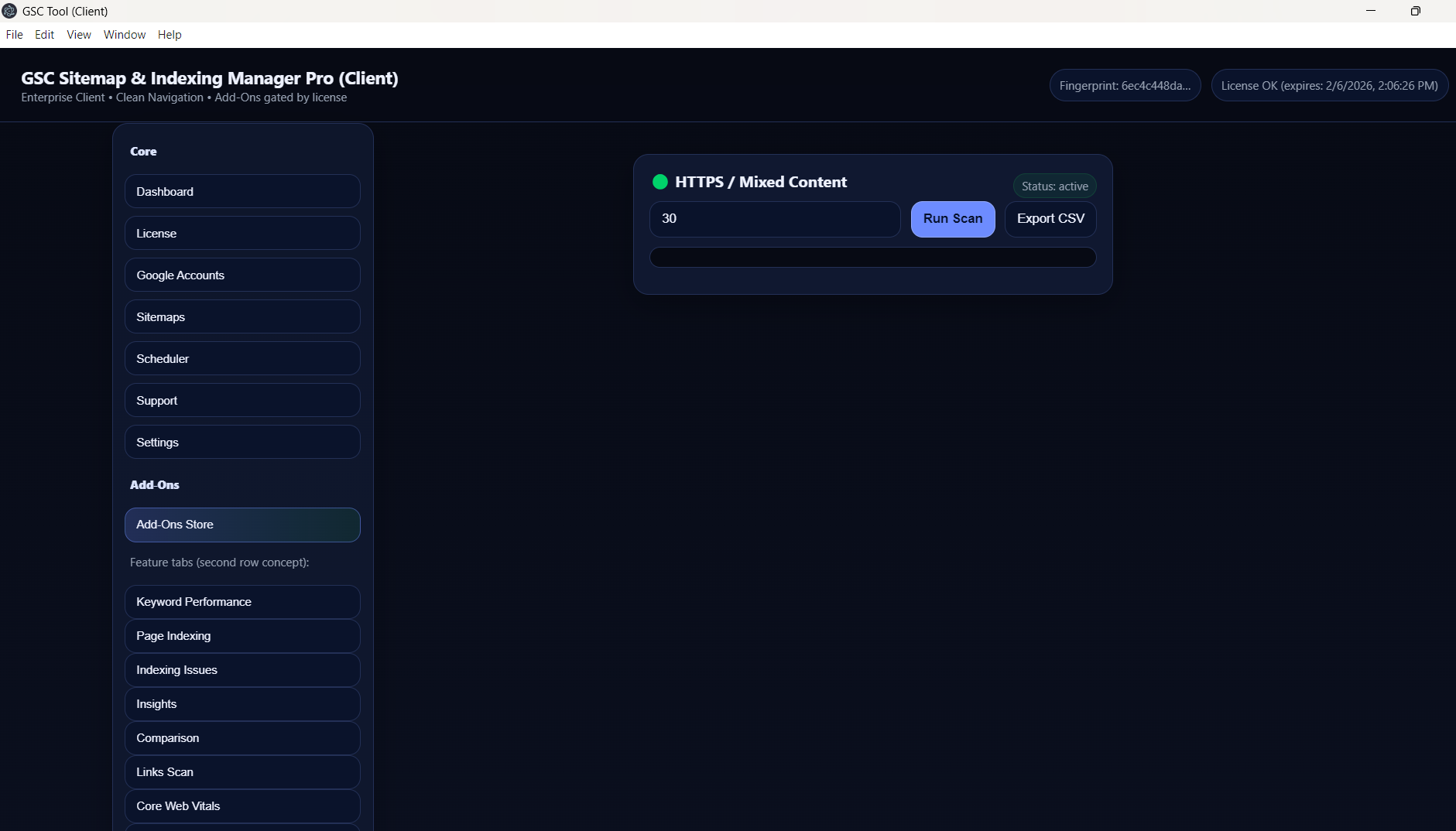The width and height of the screenshot is (1456, 831).
Task: Open the Edit menu
Action: pyautogui.click(x=44, y=35)
